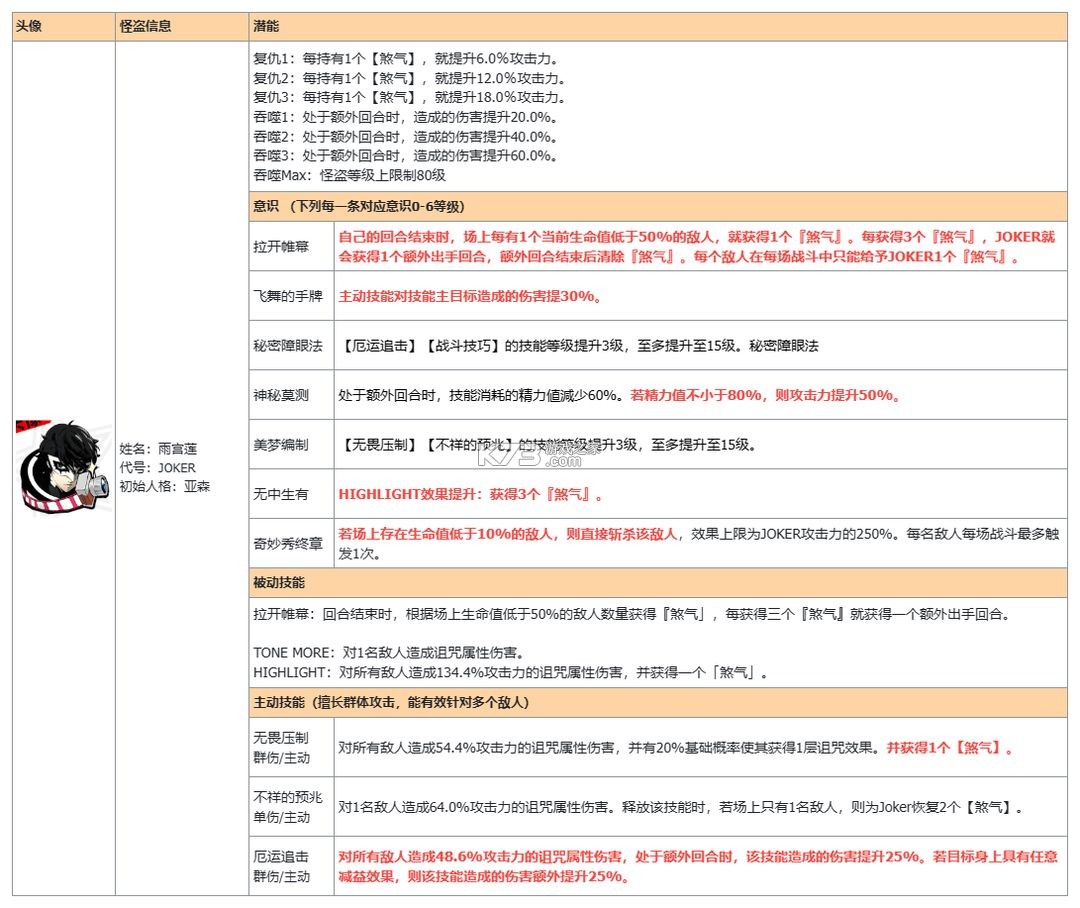Image resolution: width=1080 pixels, height=908 pixels.
Task: Click the 神秘莫测 skill entry
Action: pos(288,395)
